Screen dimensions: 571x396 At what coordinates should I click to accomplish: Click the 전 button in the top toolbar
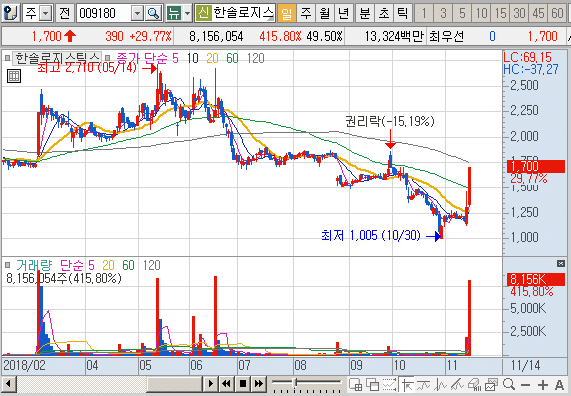(64, 13)
